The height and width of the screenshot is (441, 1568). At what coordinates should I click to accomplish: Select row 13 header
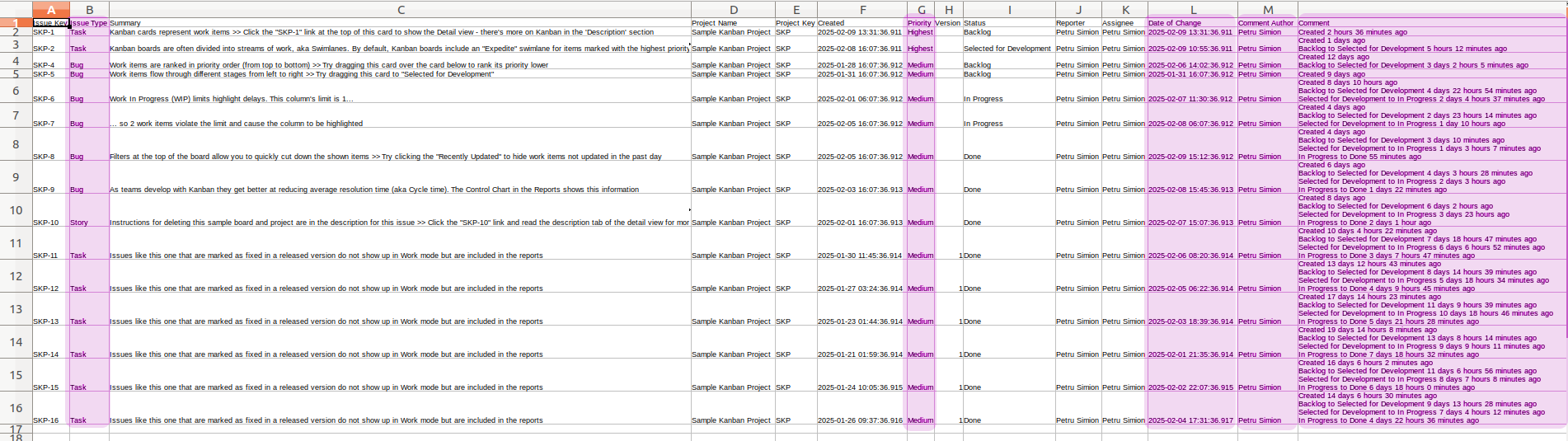click(16, 309)
